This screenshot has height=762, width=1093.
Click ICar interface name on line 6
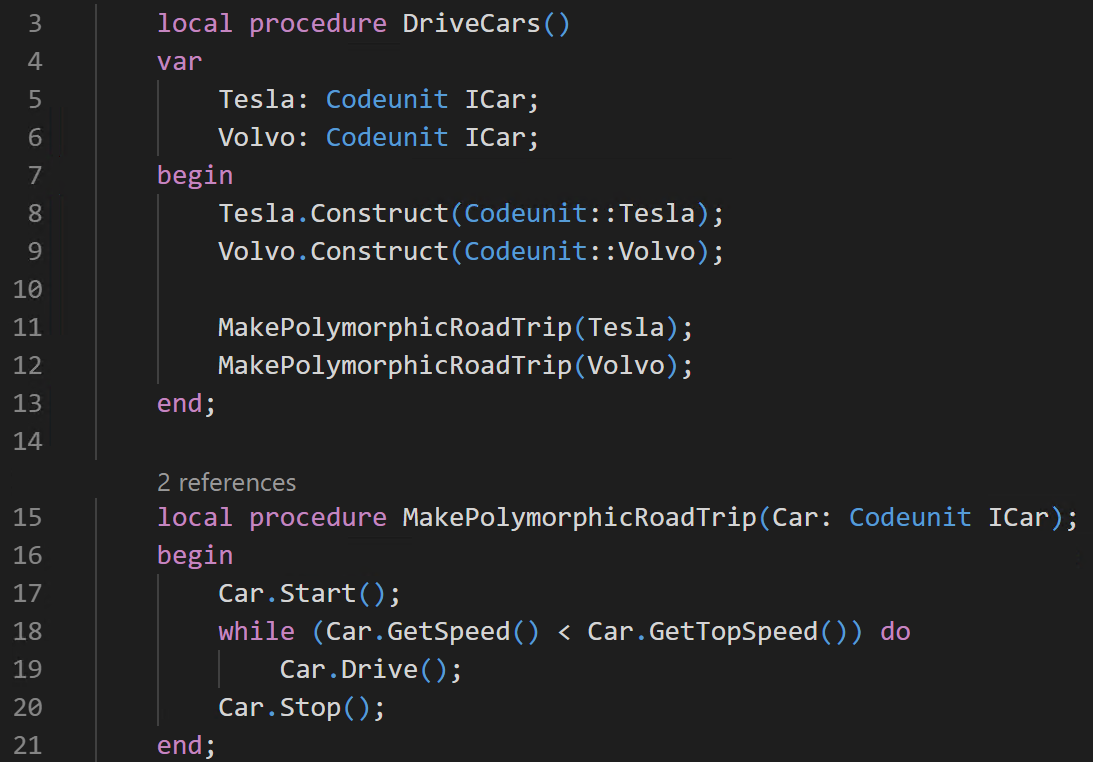click(x=495, y=137)
